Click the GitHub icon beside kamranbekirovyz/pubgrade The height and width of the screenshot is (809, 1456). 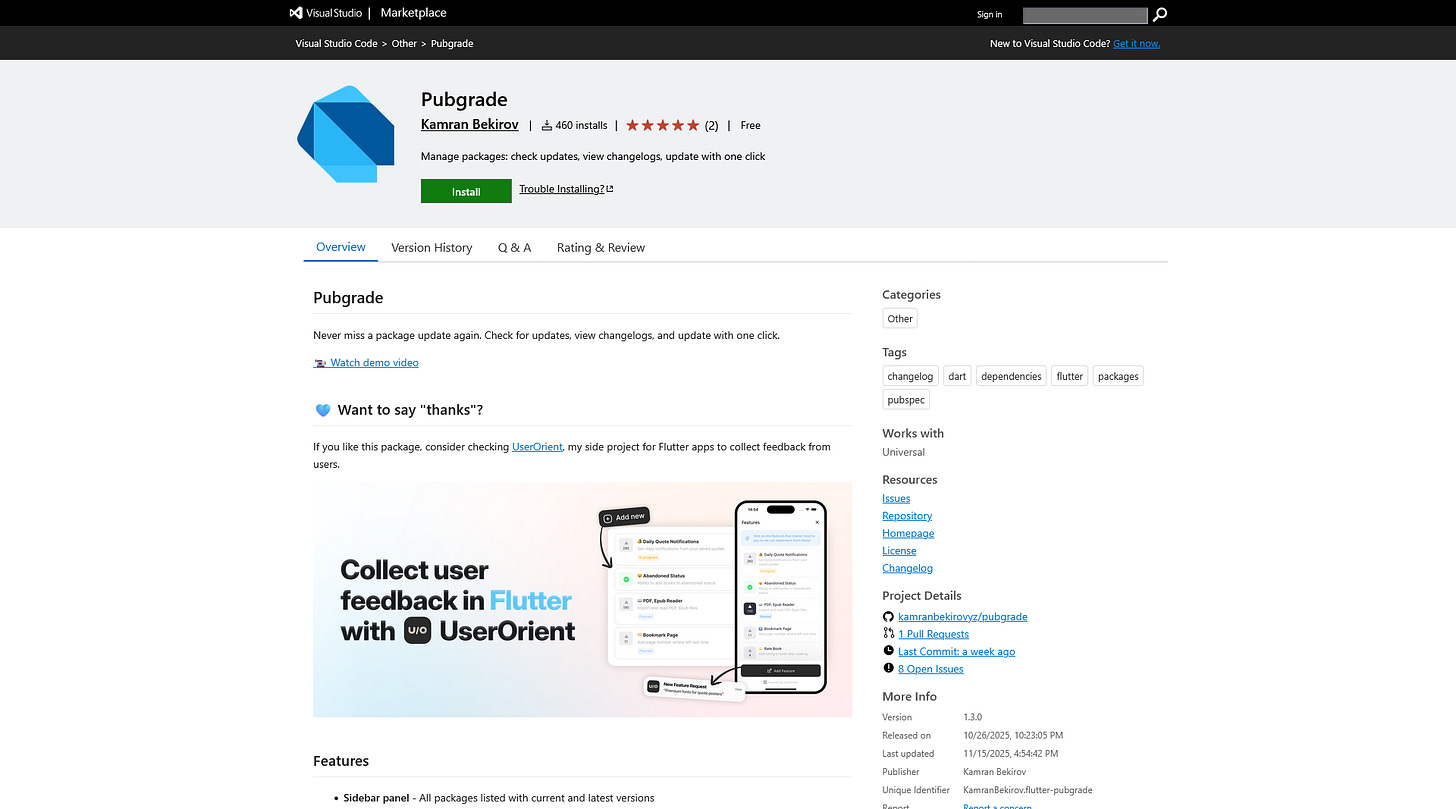click(888, 617)
